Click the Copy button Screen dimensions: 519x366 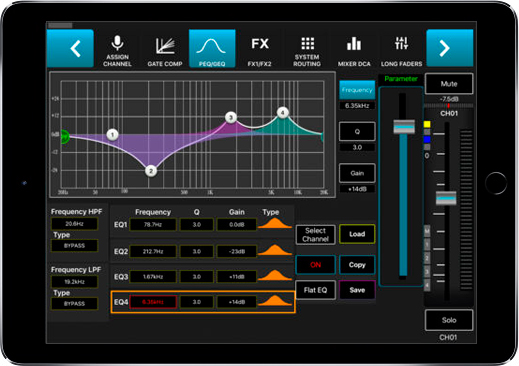pos(357,265)
